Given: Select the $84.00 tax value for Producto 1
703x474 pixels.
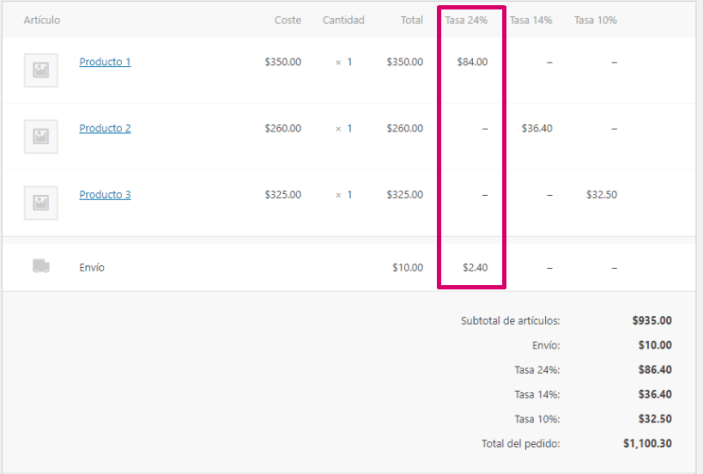Looking at the screenshot, I should coord(472,62).
